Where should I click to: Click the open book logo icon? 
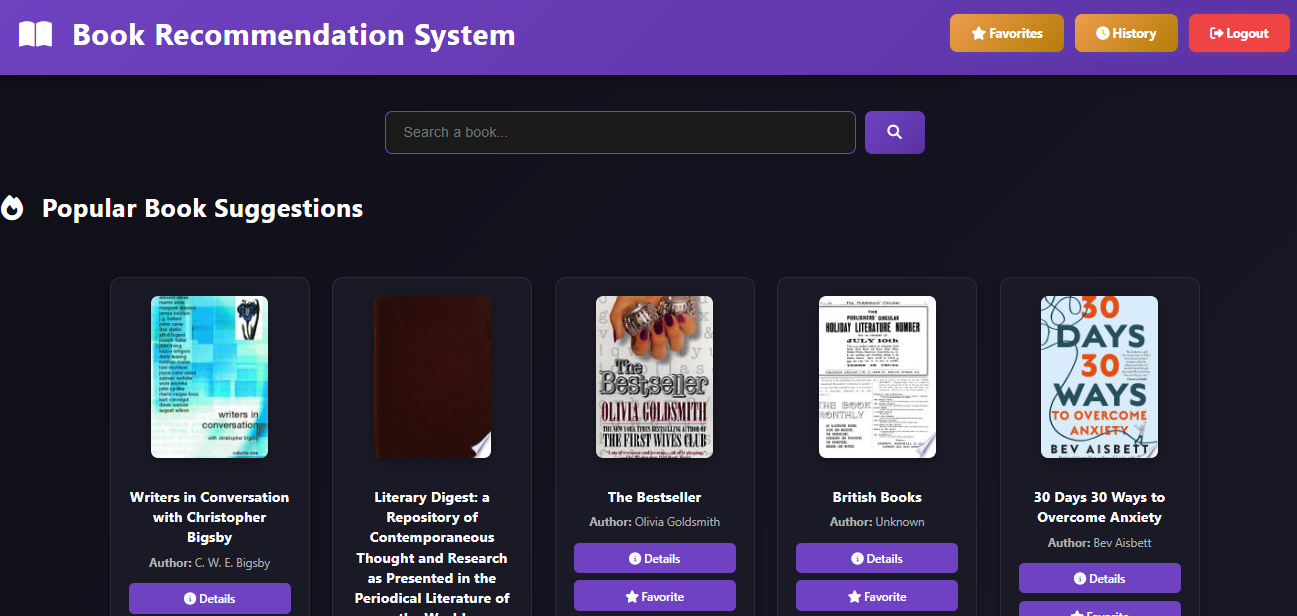36,35
